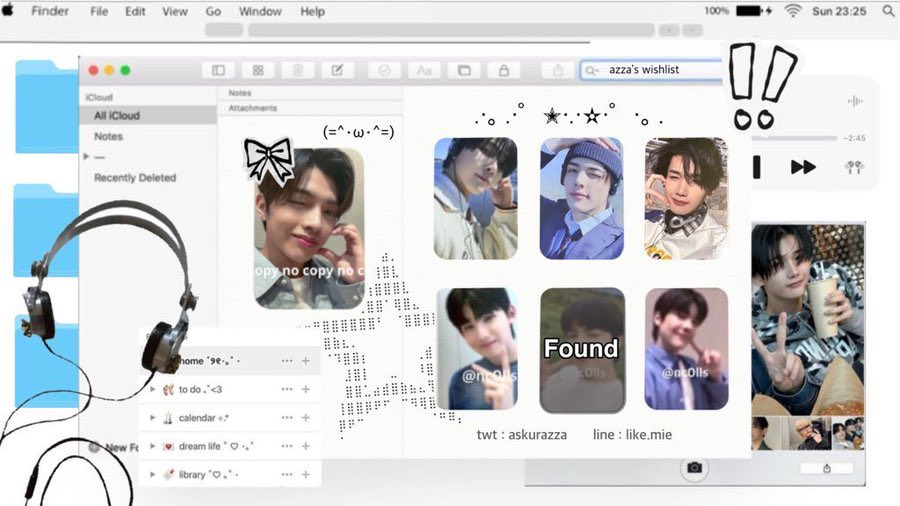Click the share button under photo window
900x506 pixels.
pos(827,468)
